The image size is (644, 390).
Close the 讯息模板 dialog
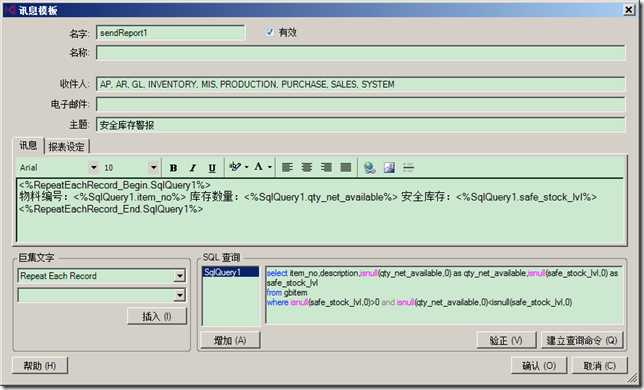(629, 9)
